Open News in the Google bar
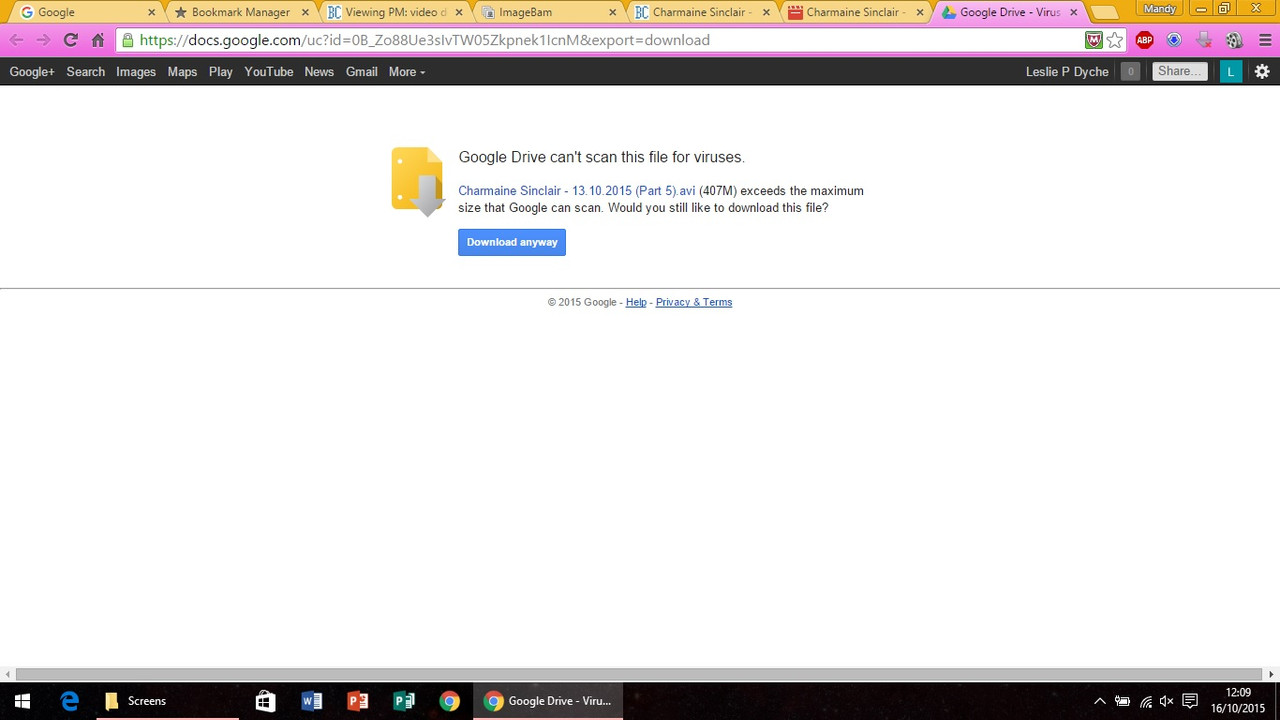Viewport: 1280px width, 720px height. tap(319, 72)
